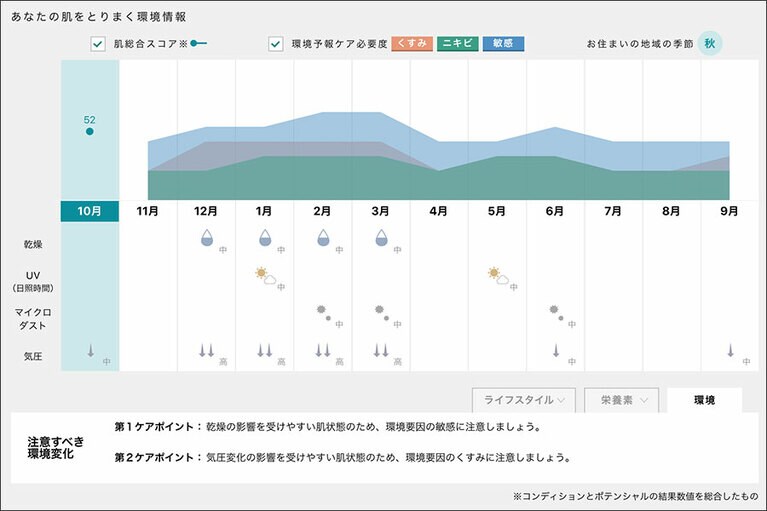Click the 6月 month label
The width and height of the screenshot is (767, 511).
click(555, 211)
